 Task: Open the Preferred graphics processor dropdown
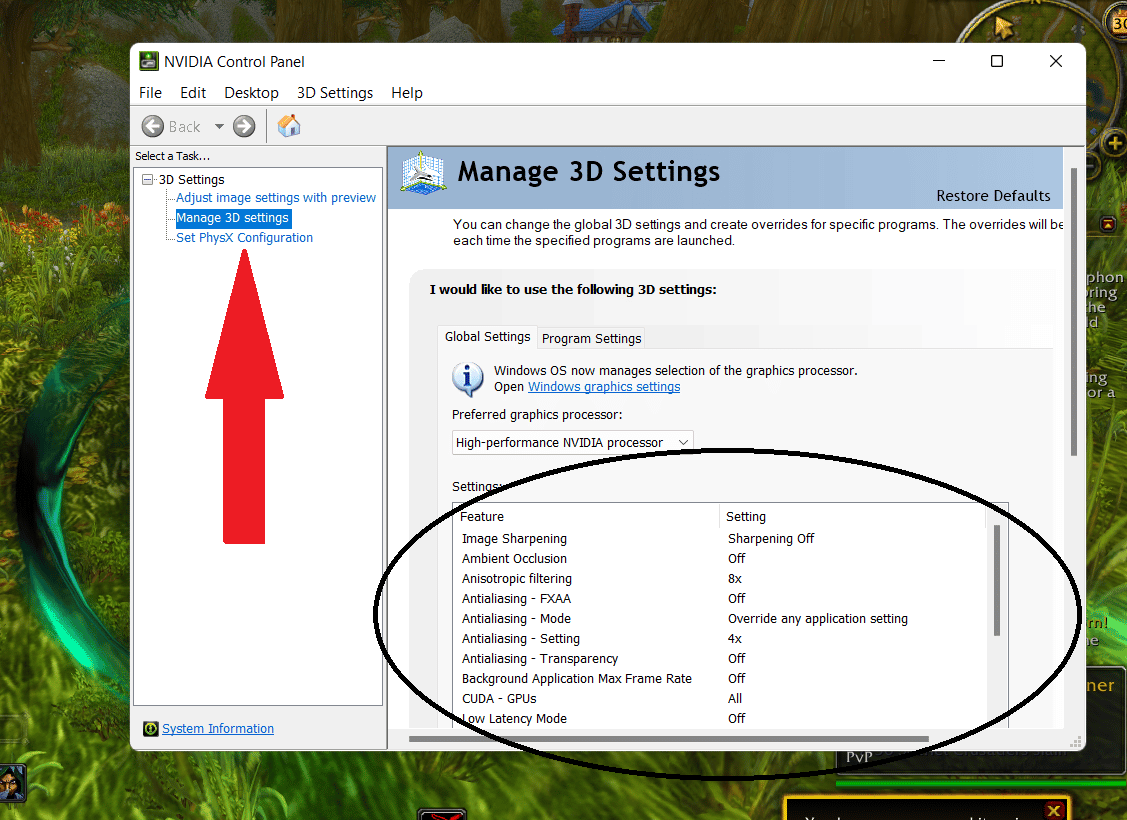[572, 441]
